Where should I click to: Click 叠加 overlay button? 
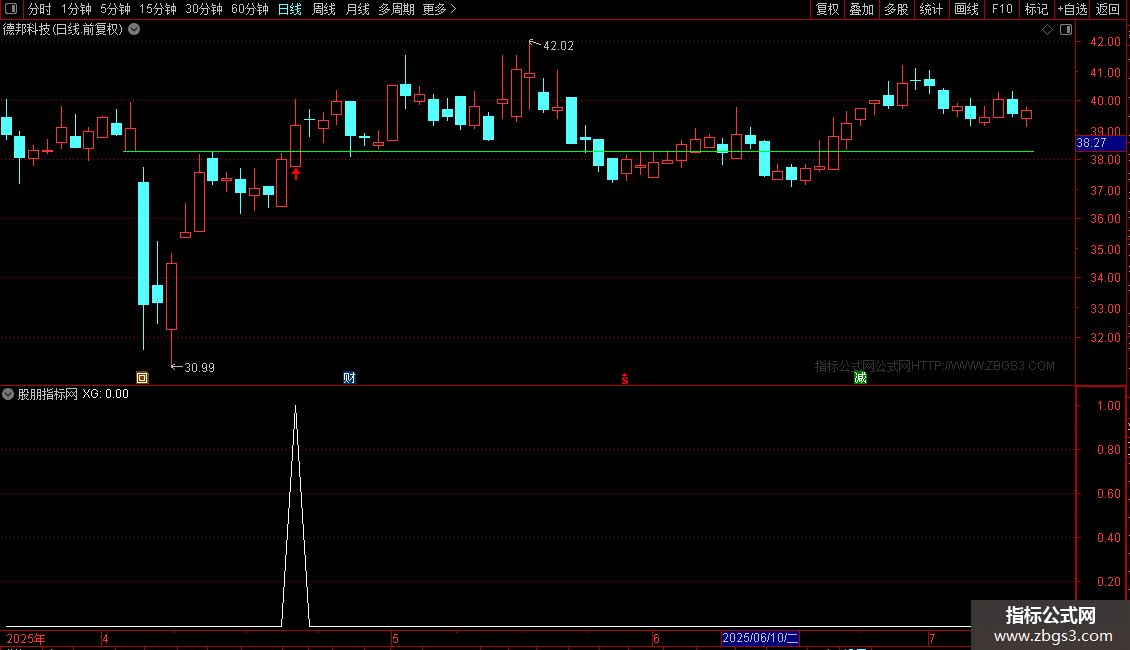(861, 9)
